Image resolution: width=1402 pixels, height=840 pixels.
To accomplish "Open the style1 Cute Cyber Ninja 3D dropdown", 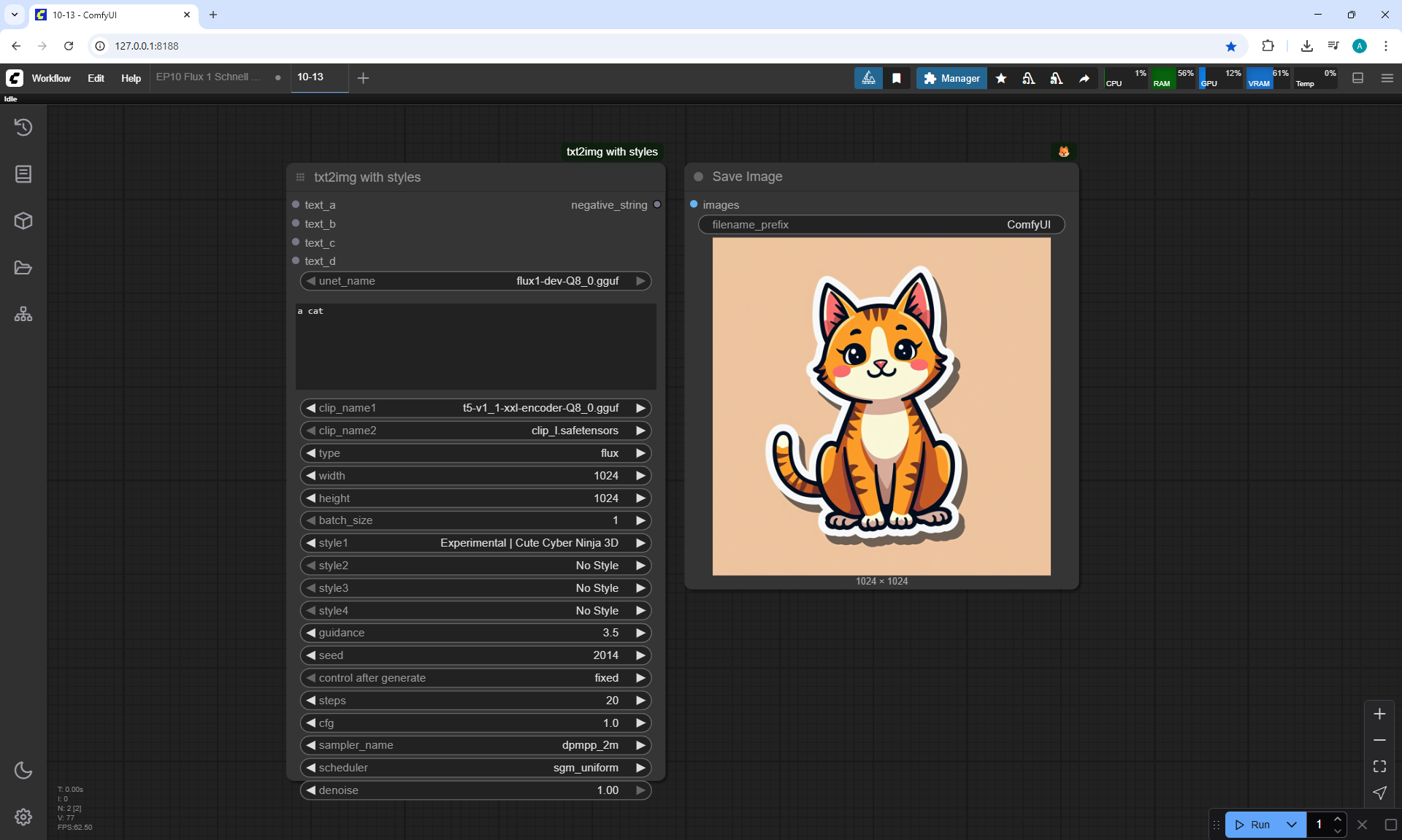I will [x=475, y=543].
